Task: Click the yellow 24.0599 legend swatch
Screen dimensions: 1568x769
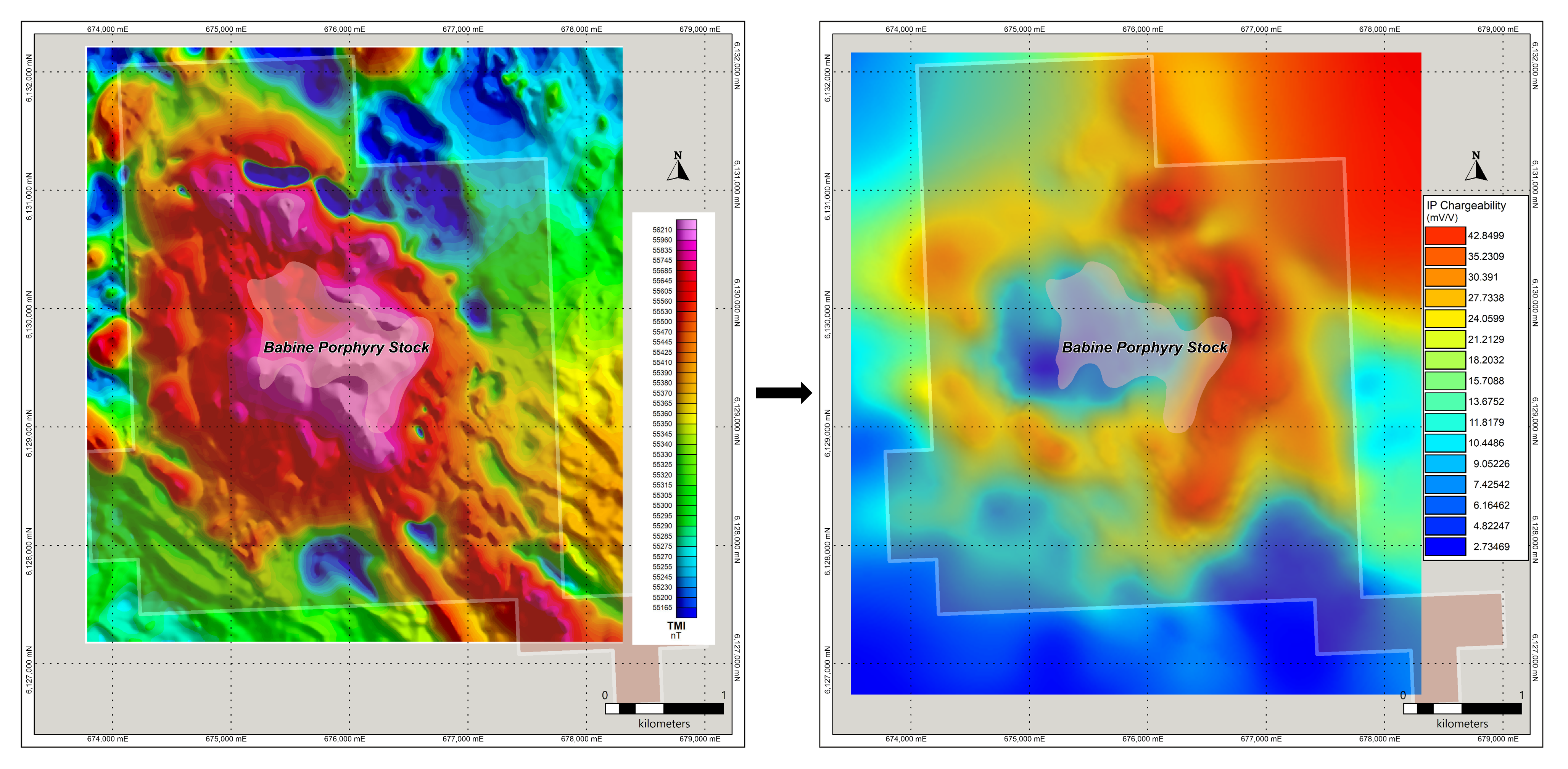Action: (1445, 319)
